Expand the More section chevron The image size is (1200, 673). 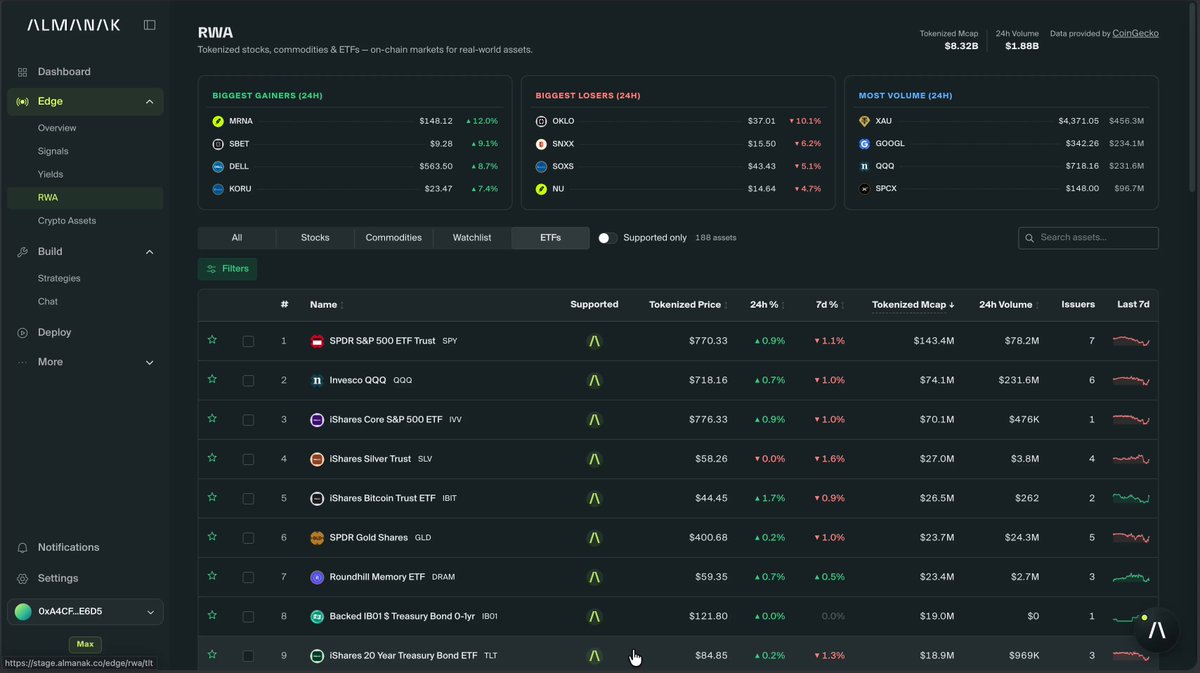tap(150, 362)
